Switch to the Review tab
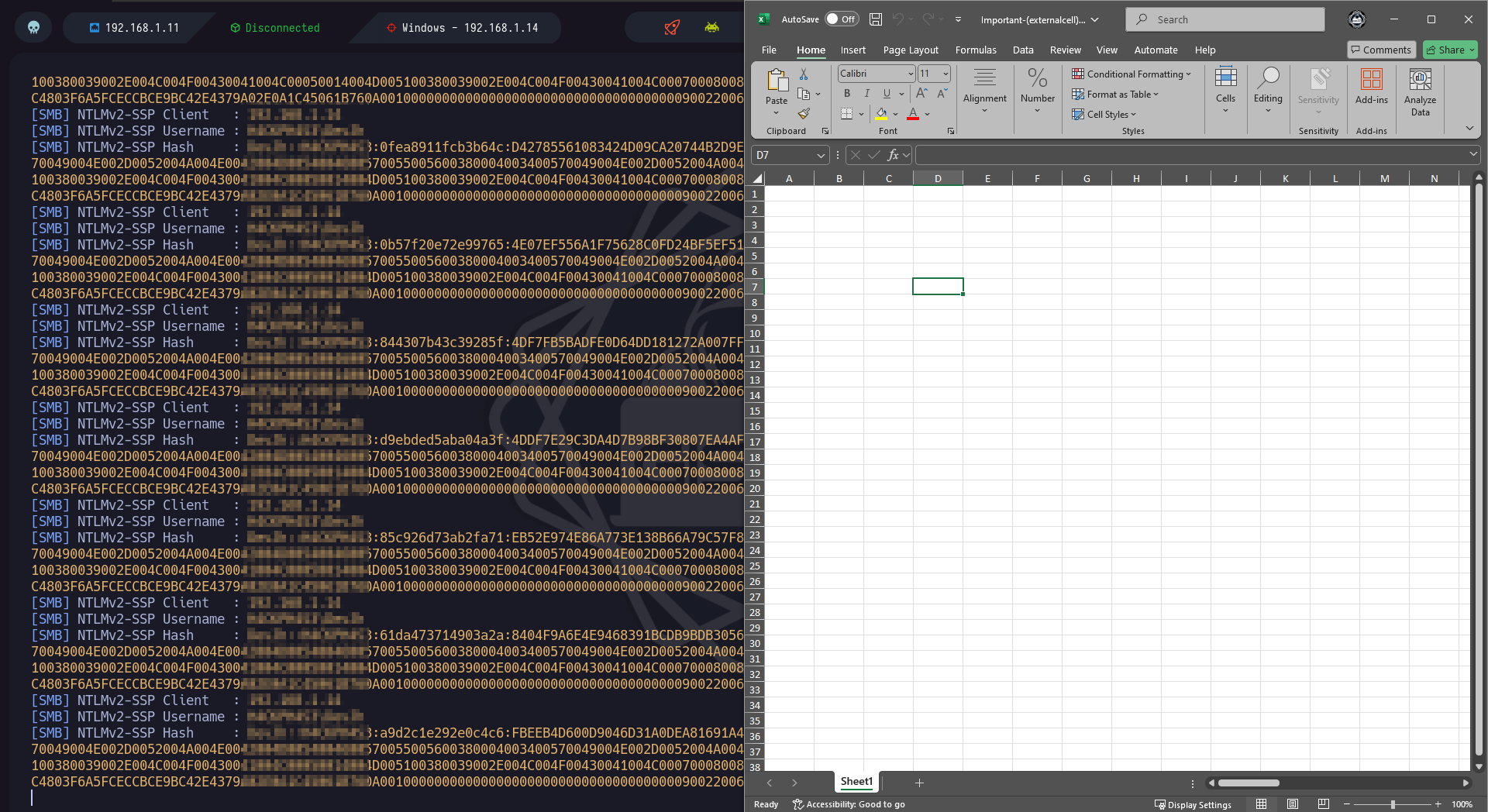Screen dimensions: 1488x812 (x=1066, y=50)
